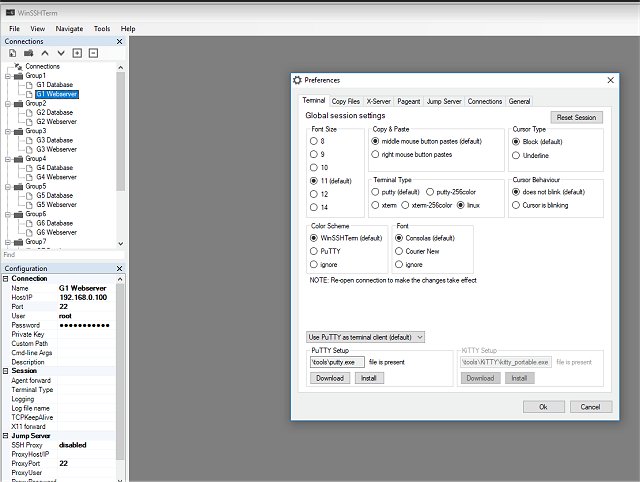Switch to the Jump Server tab
The width and height of the screenshot is (640, 482).
pyautogui.click(x=444, y=101)
